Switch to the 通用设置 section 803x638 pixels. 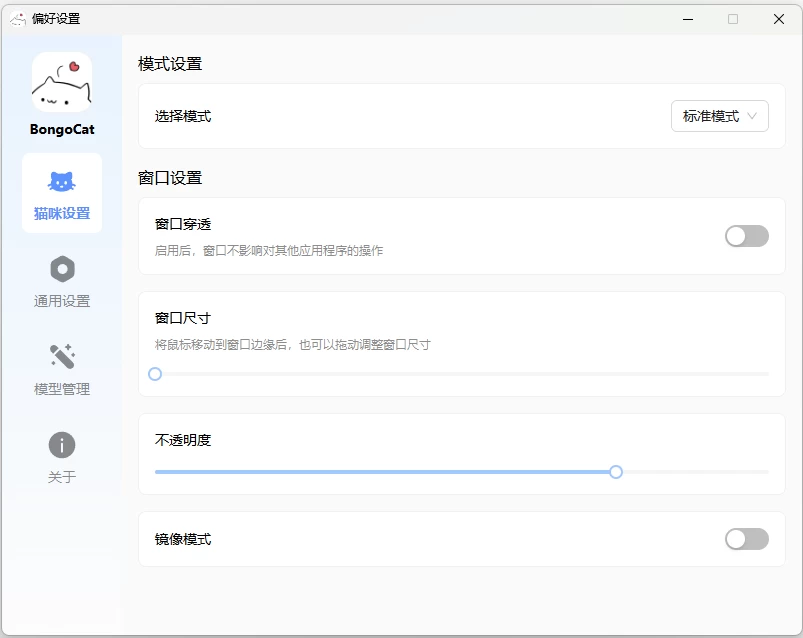61,281
